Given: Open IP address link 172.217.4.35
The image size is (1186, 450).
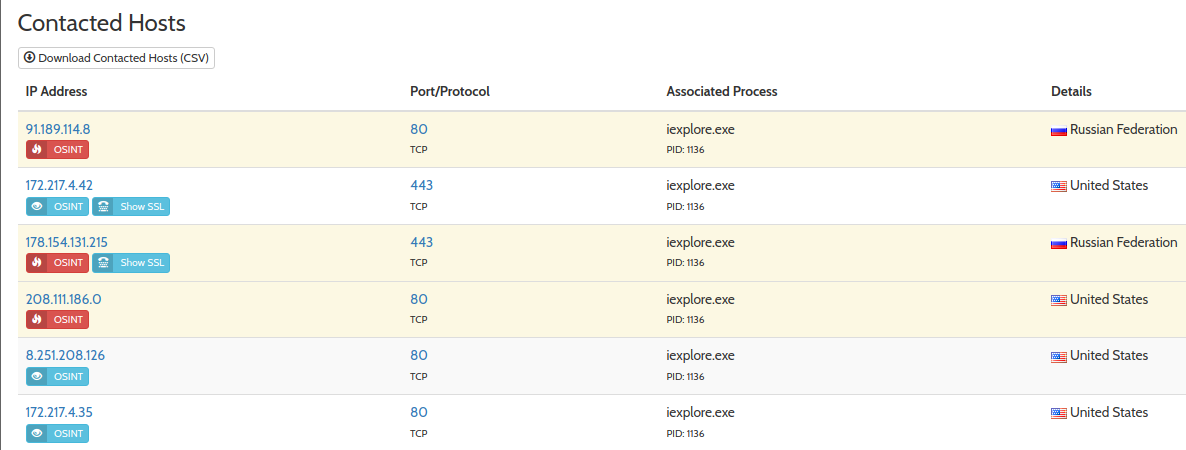Looking at the screenshot, I should [x=59, y=412].
